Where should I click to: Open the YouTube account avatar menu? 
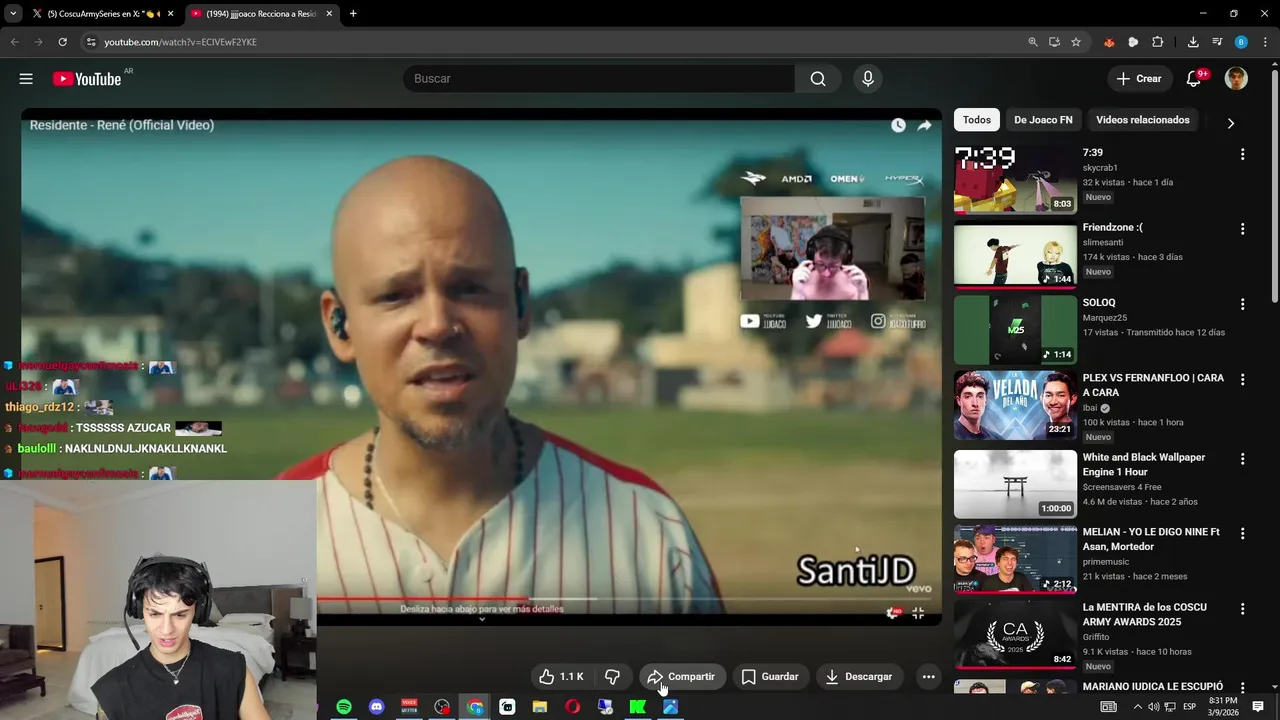pos(1236,79)
